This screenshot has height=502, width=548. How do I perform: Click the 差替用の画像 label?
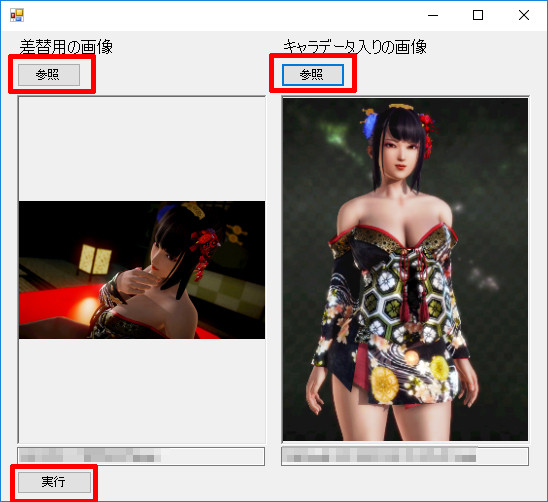coord(66,47)
